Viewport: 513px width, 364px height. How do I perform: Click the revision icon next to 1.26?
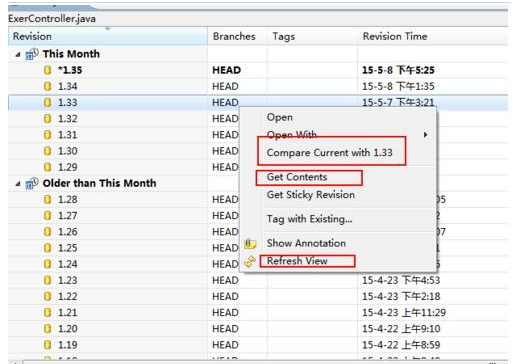48,232
